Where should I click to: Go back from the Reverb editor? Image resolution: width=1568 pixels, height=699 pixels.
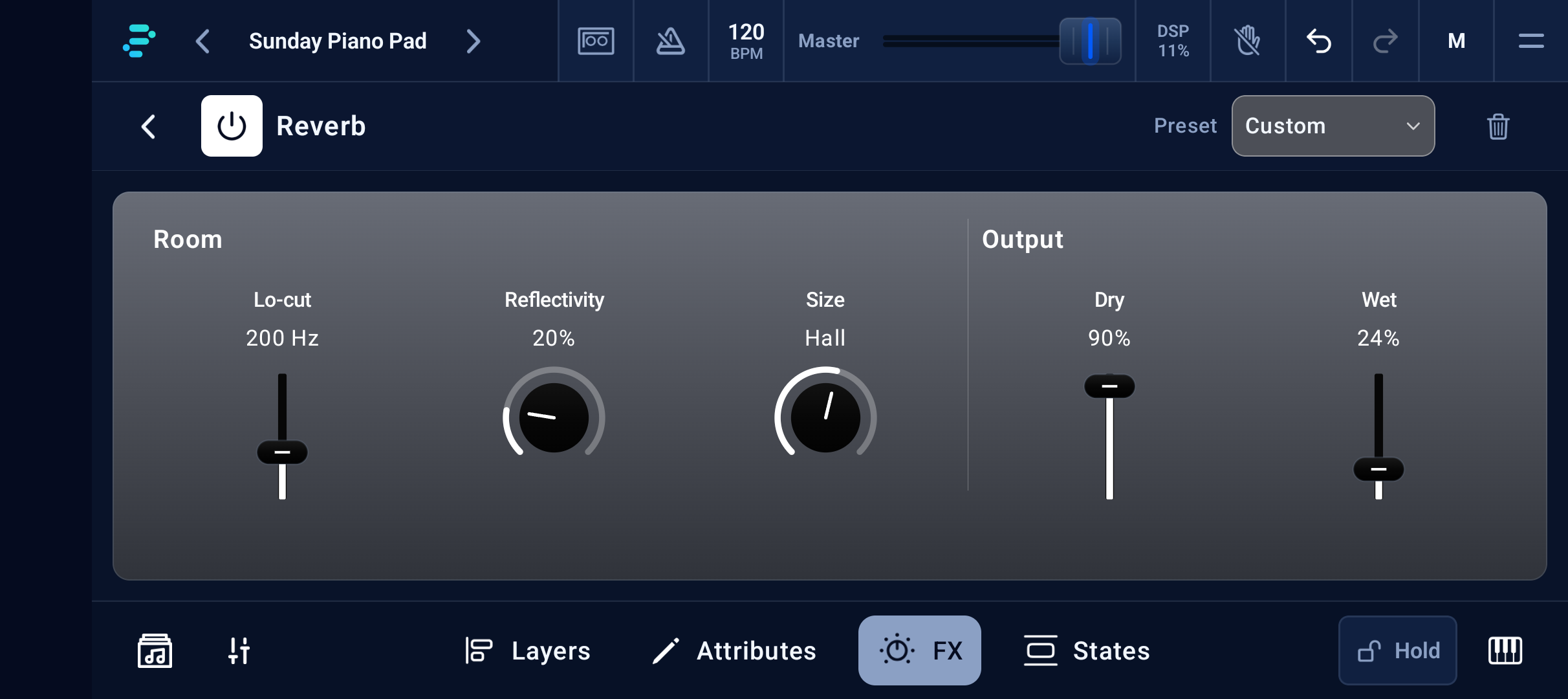pyautogui.click(x=148, y=126)
